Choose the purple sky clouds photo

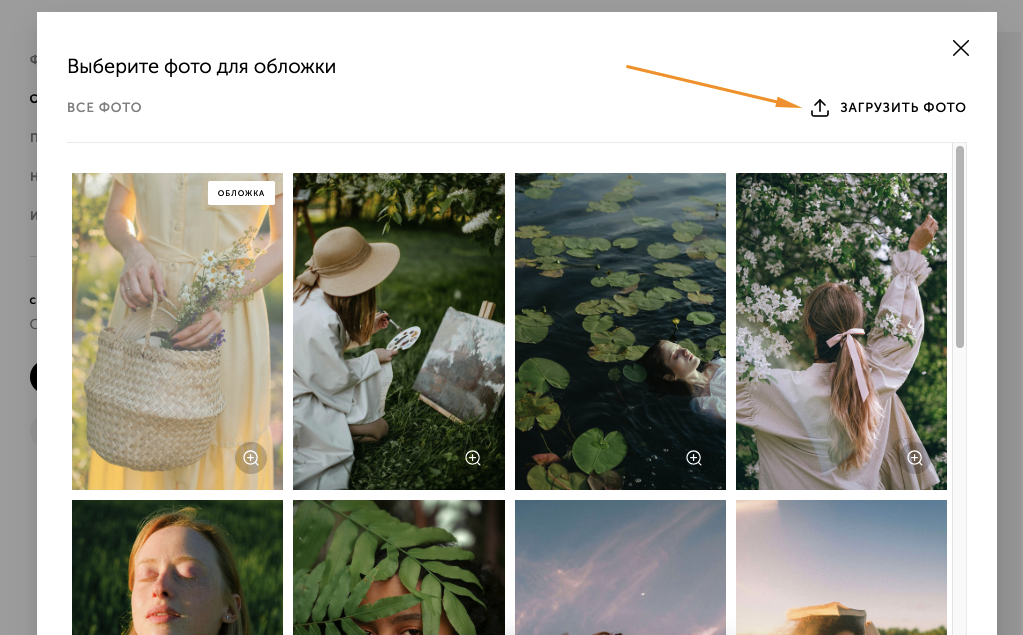click(x=620, y=568)
